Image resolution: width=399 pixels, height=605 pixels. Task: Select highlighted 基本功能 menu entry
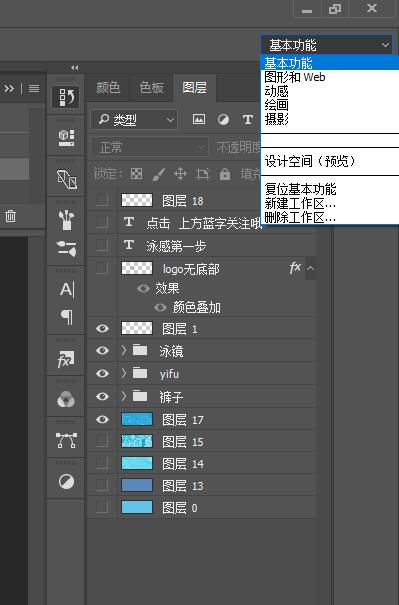click(x=330, y=63)
